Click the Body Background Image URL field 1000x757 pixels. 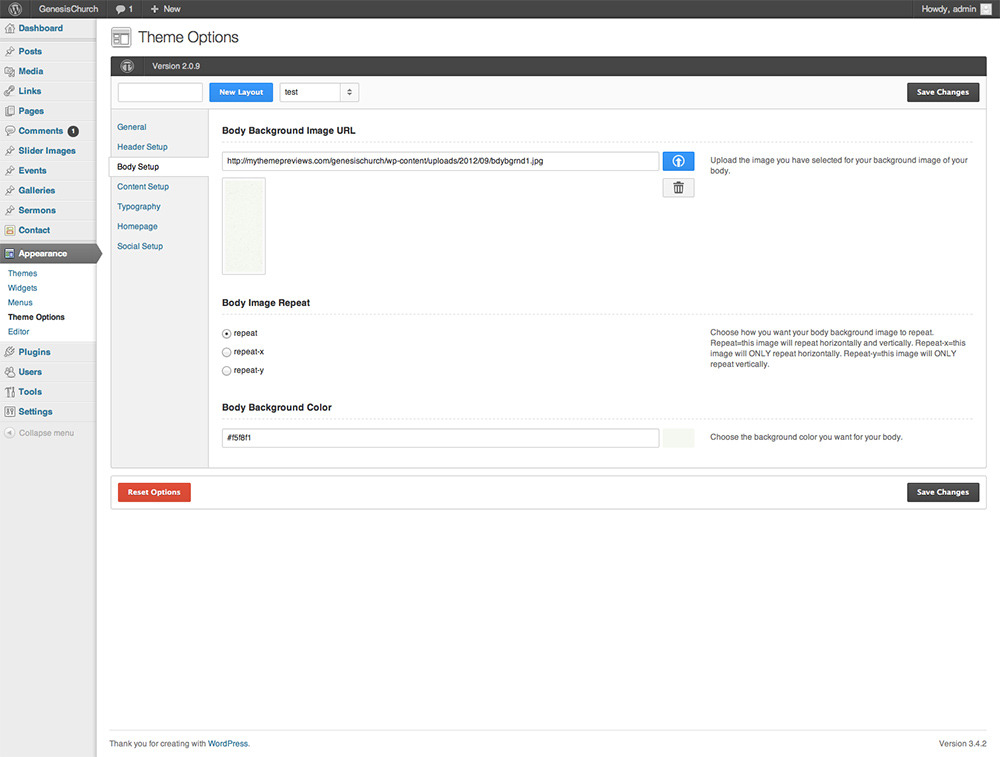tap(440, 161)
